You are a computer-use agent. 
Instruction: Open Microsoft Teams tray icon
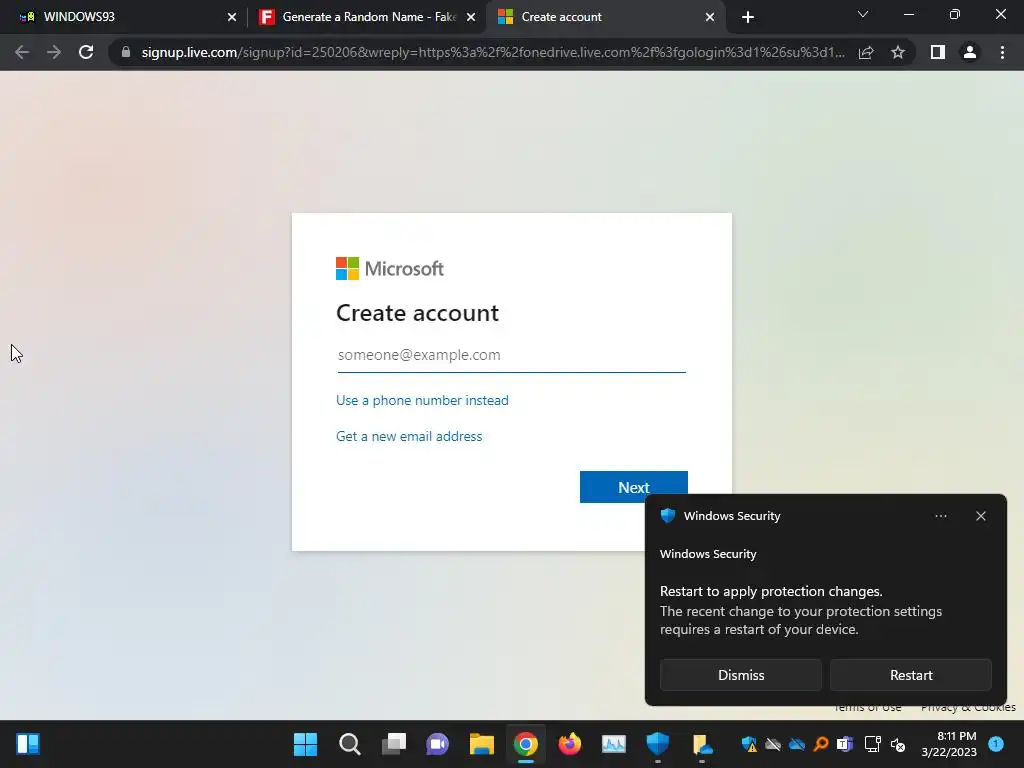(844, 744)
